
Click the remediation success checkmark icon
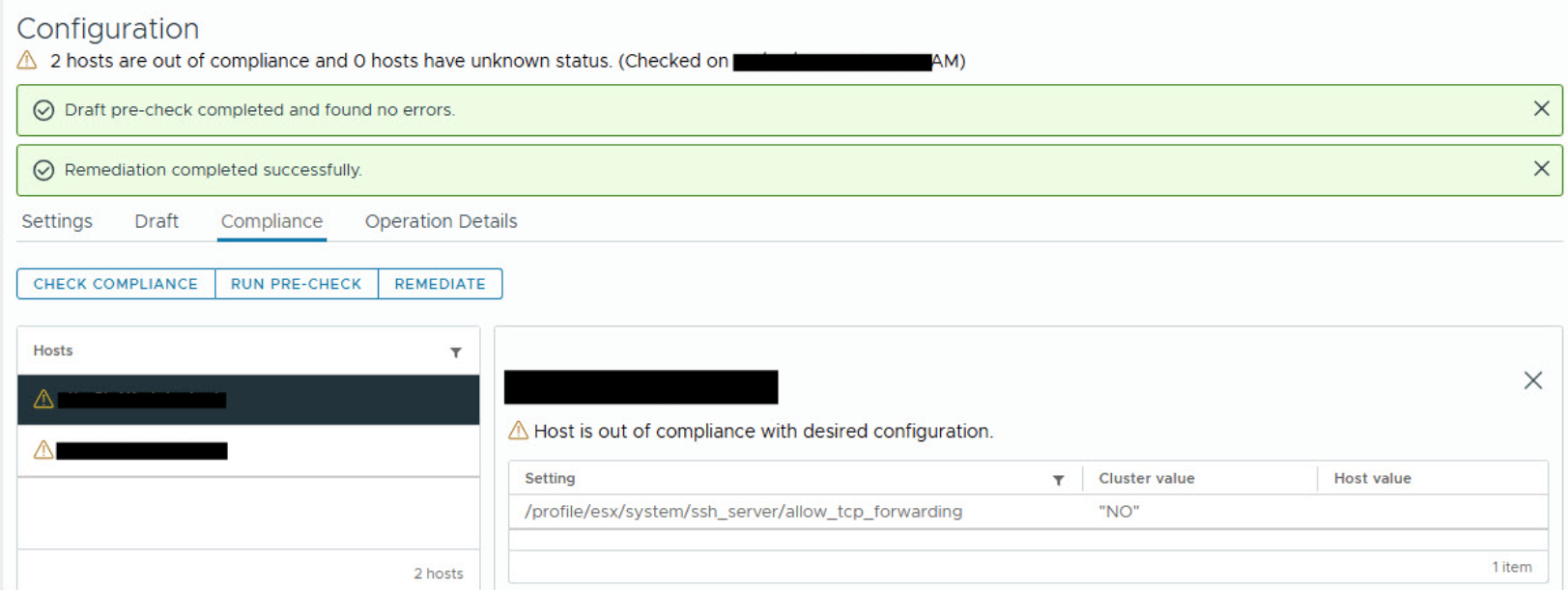[x=43, y=170]
